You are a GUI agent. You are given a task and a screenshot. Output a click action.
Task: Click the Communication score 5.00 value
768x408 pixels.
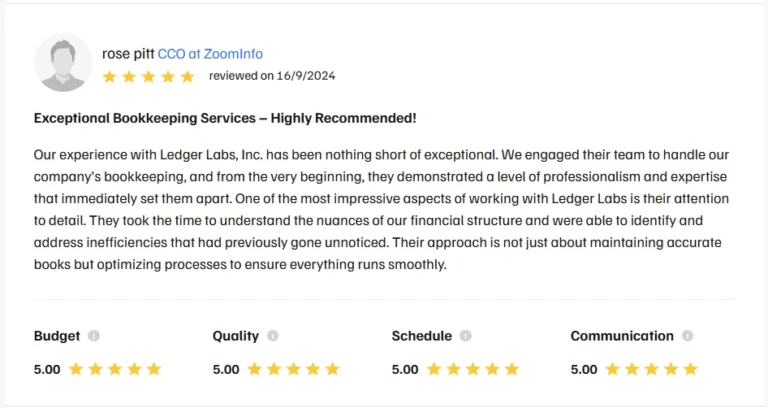584,369
